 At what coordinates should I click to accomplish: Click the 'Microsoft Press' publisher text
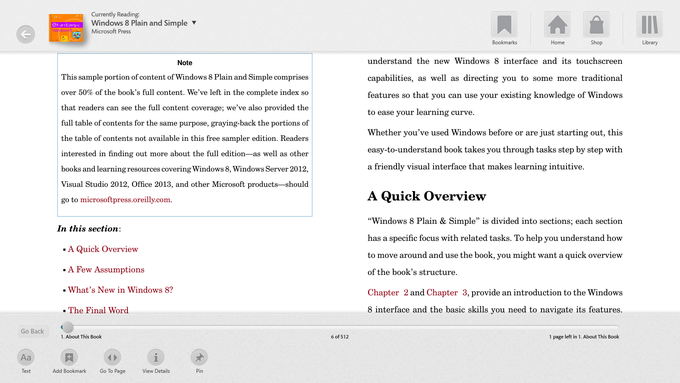111,31
